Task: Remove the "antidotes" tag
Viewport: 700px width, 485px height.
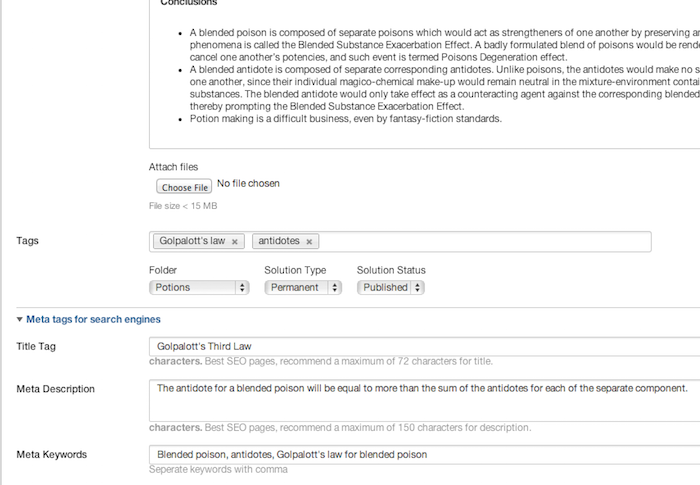Action: [310, 242]
